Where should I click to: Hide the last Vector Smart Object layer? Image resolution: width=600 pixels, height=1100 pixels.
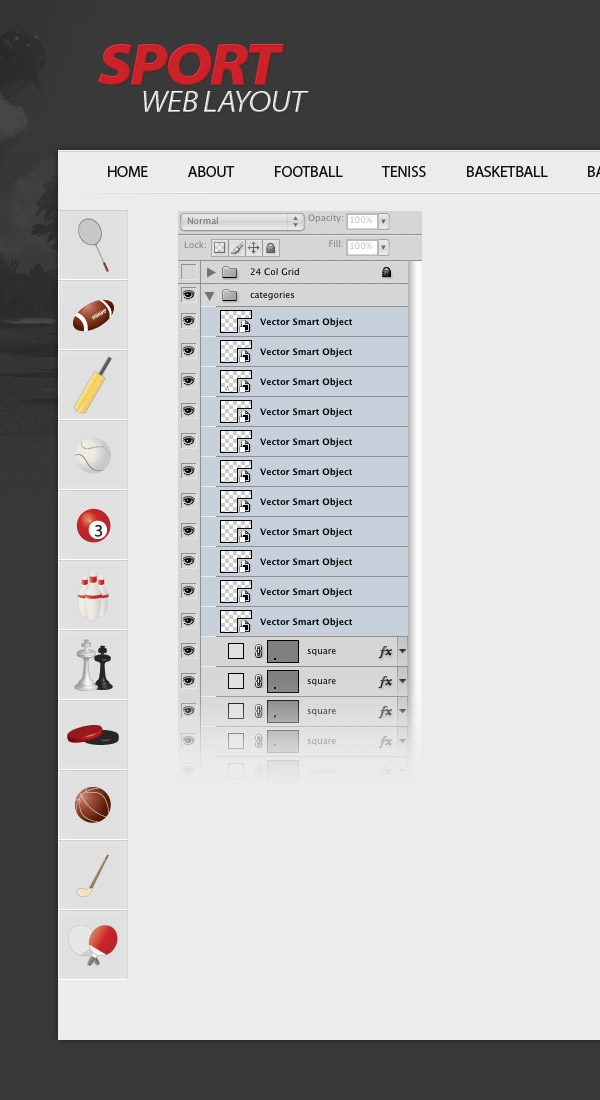(x=189, y=621)
